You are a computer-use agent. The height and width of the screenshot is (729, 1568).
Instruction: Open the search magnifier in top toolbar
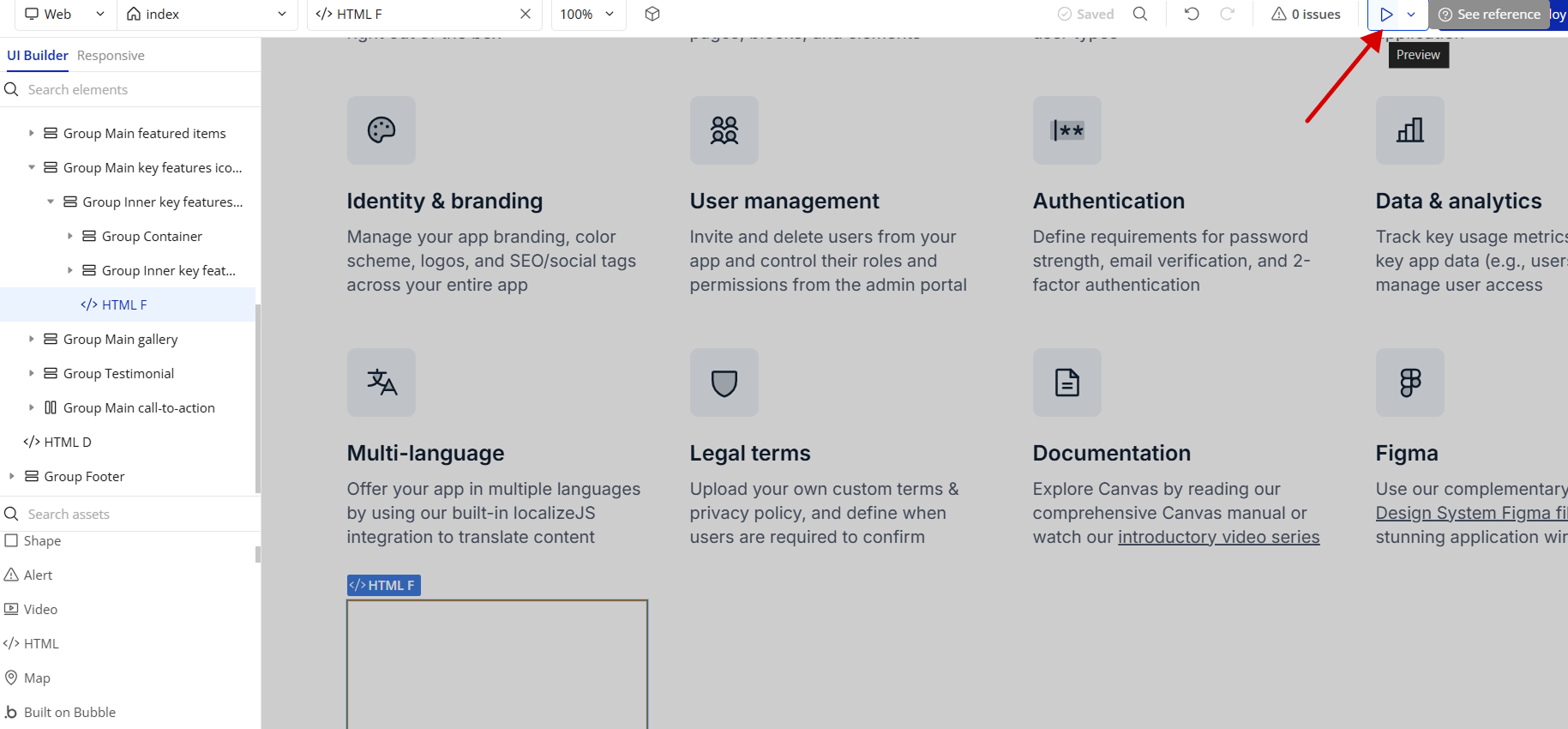click(x=1140, y=14)
